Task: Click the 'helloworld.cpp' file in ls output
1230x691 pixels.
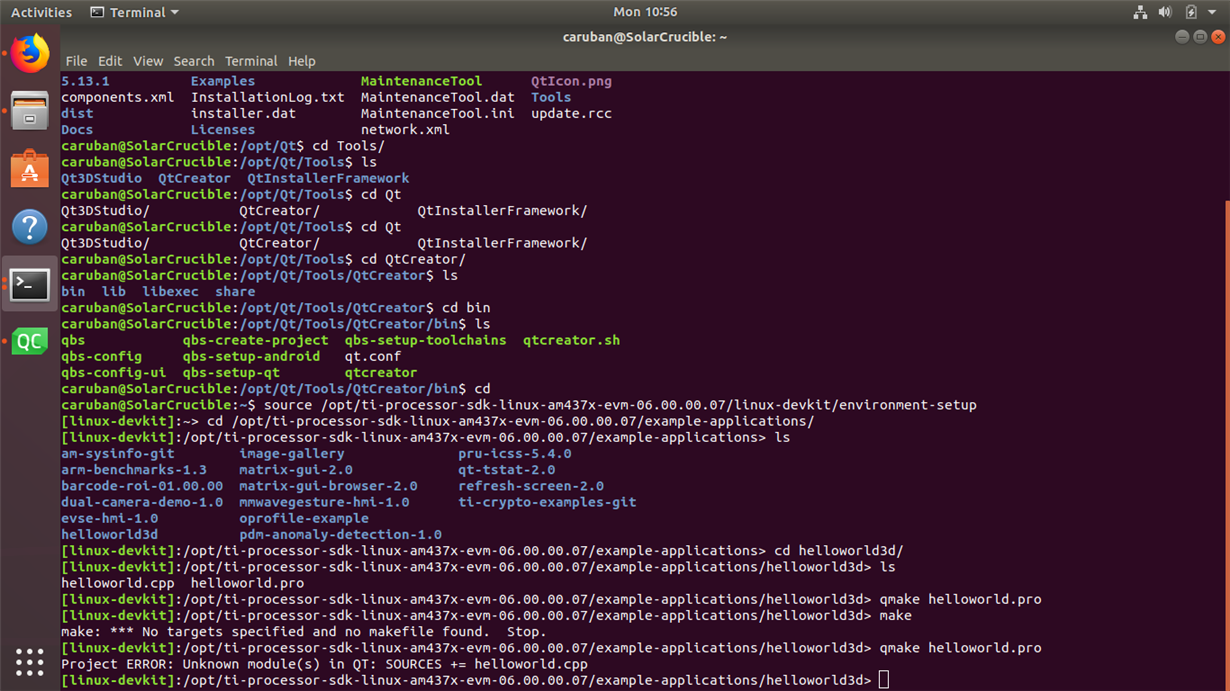Action: pos(118,583)
